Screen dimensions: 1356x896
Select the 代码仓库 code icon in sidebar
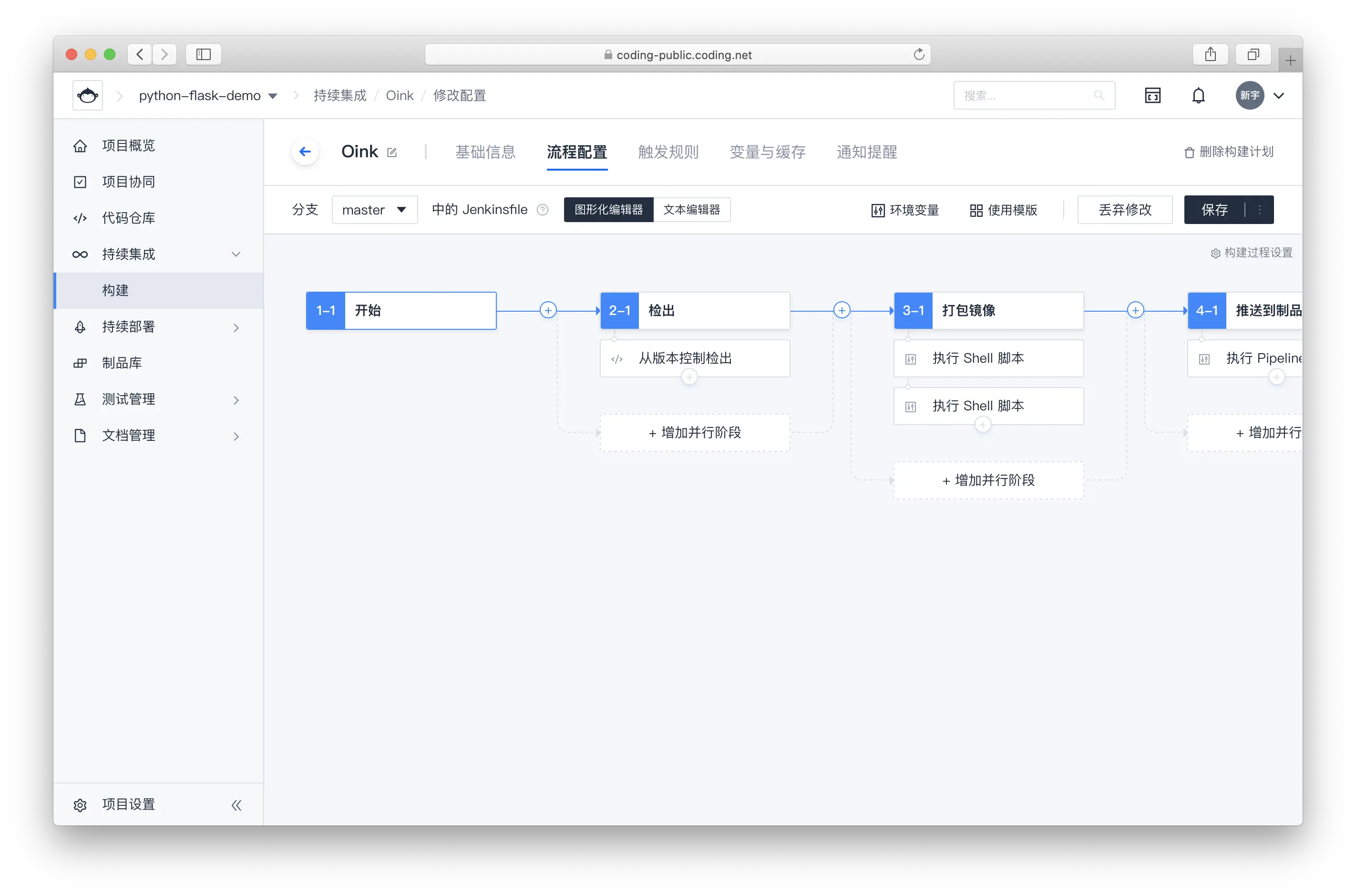(80, 218)
